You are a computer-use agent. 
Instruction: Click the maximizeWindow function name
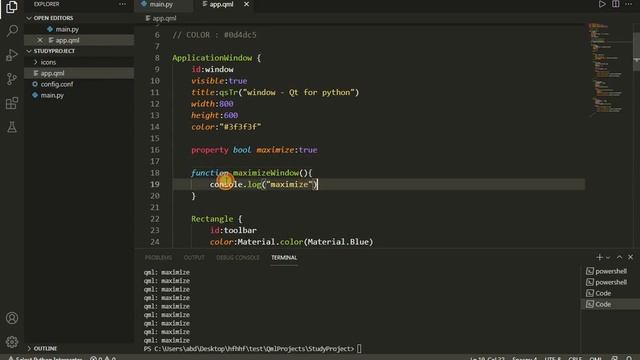[x=266, y=173]
